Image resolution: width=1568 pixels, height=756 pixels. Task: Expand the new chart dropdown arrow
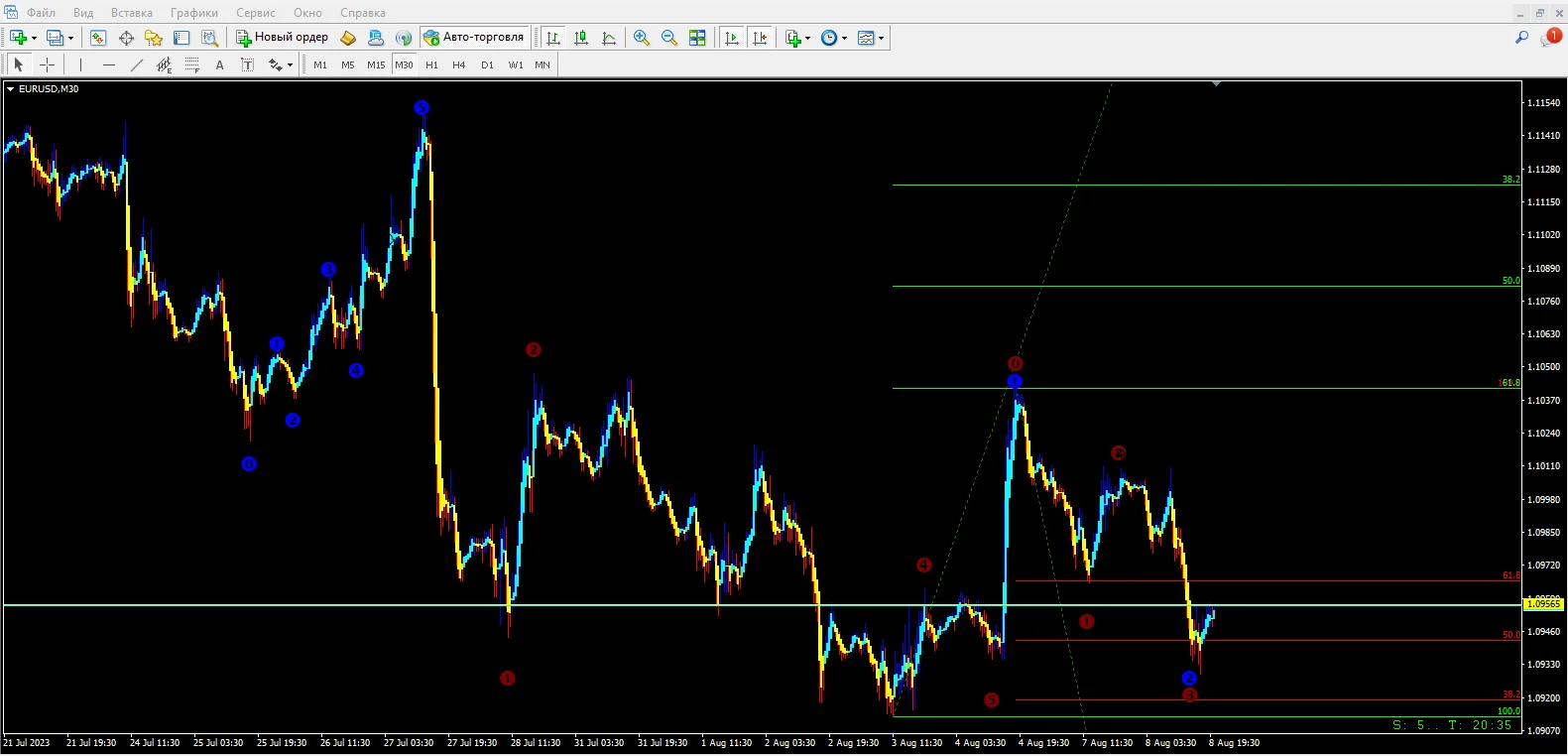coord(34,38)
